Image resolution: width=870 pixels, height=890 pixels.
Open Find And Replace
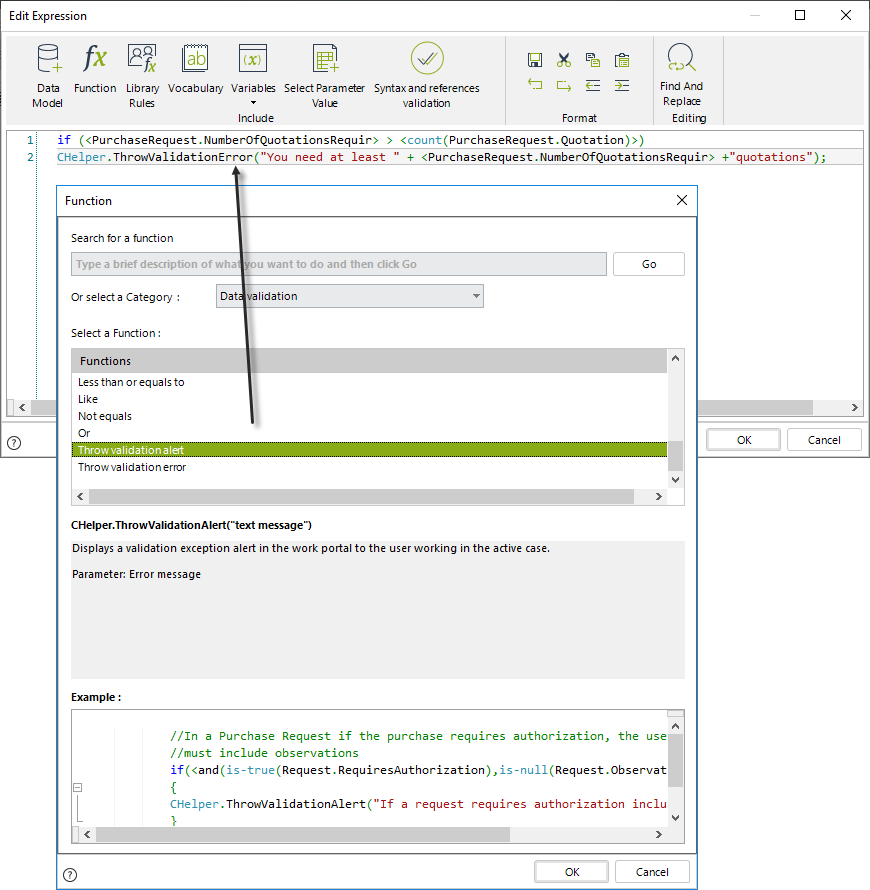681,74
